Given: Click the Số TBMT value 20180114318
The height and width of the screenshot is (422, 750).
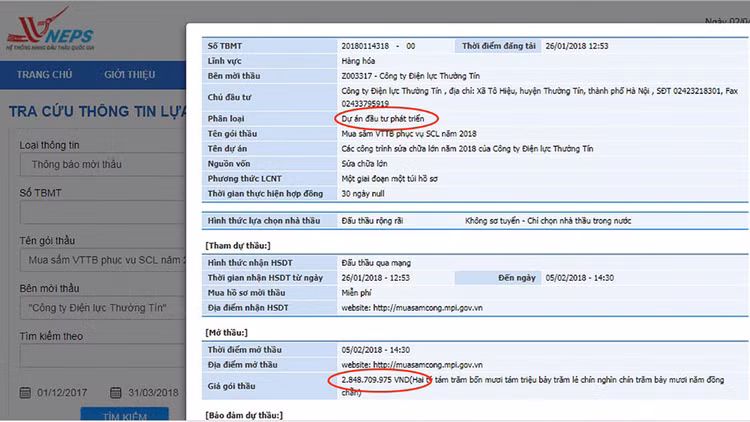Looking at the screenshot, I should point(365,46).
